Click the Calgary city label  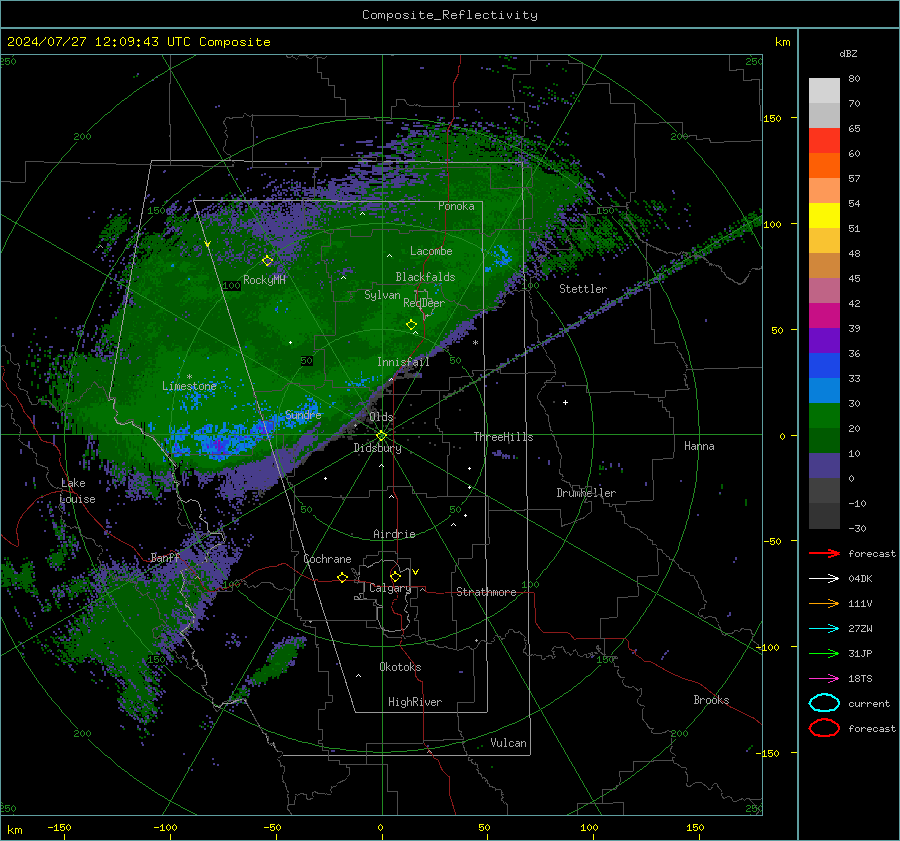pos(390,588)
